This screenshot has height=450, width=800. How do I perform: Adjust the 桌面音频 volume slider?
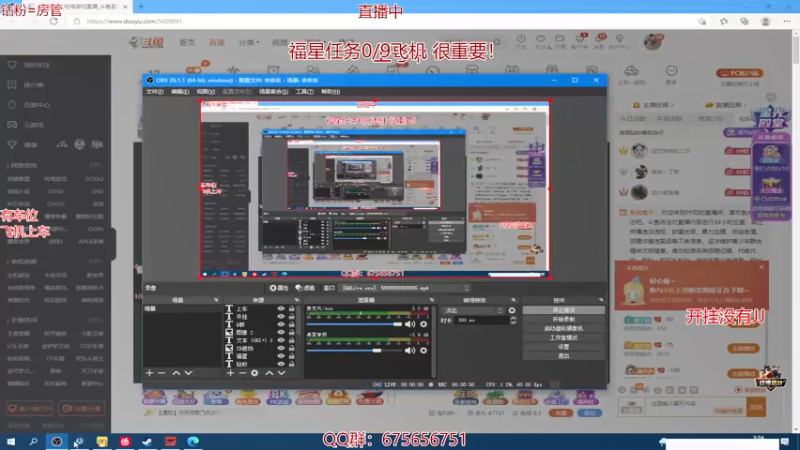click(354, 351)
